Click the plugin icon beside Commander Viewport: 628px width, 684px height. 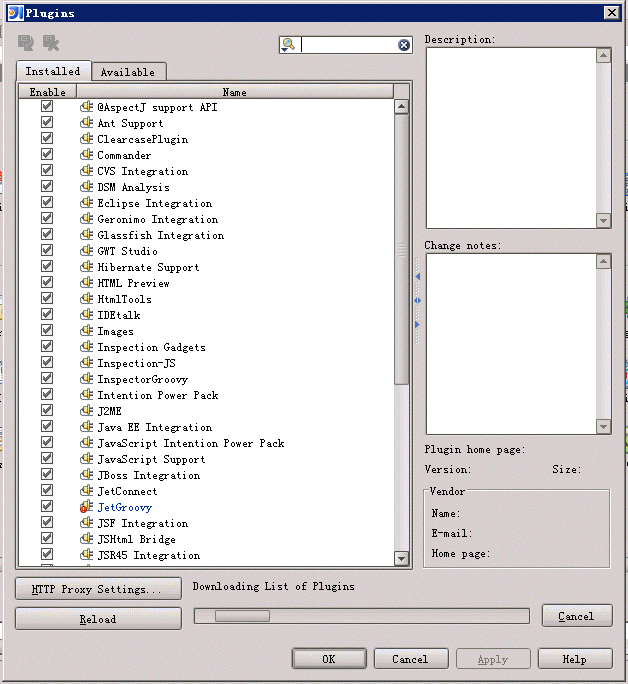pyautogui.click(x=86, y=155)
